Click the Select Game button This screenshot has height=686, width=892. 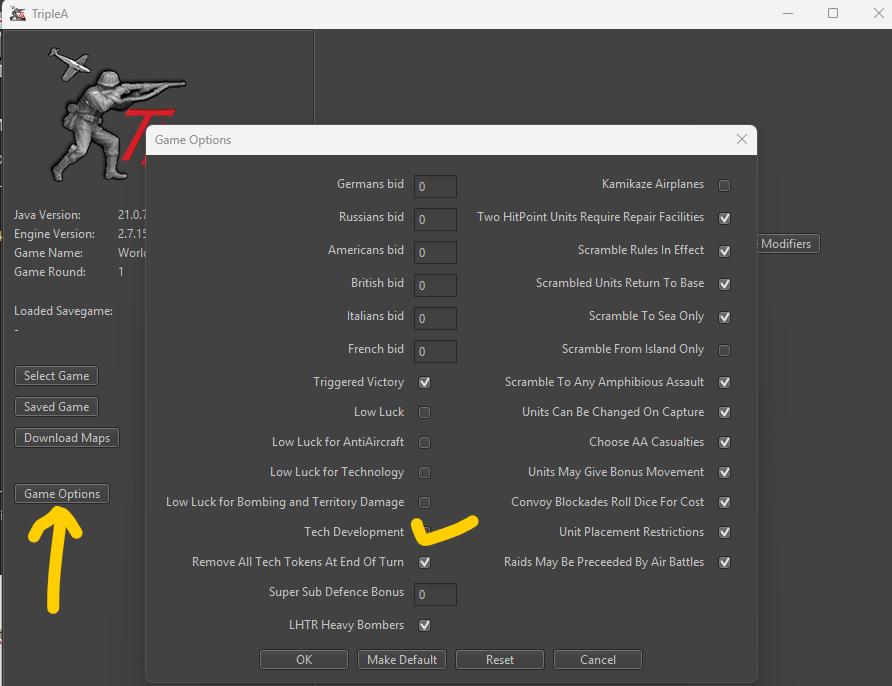56,376
